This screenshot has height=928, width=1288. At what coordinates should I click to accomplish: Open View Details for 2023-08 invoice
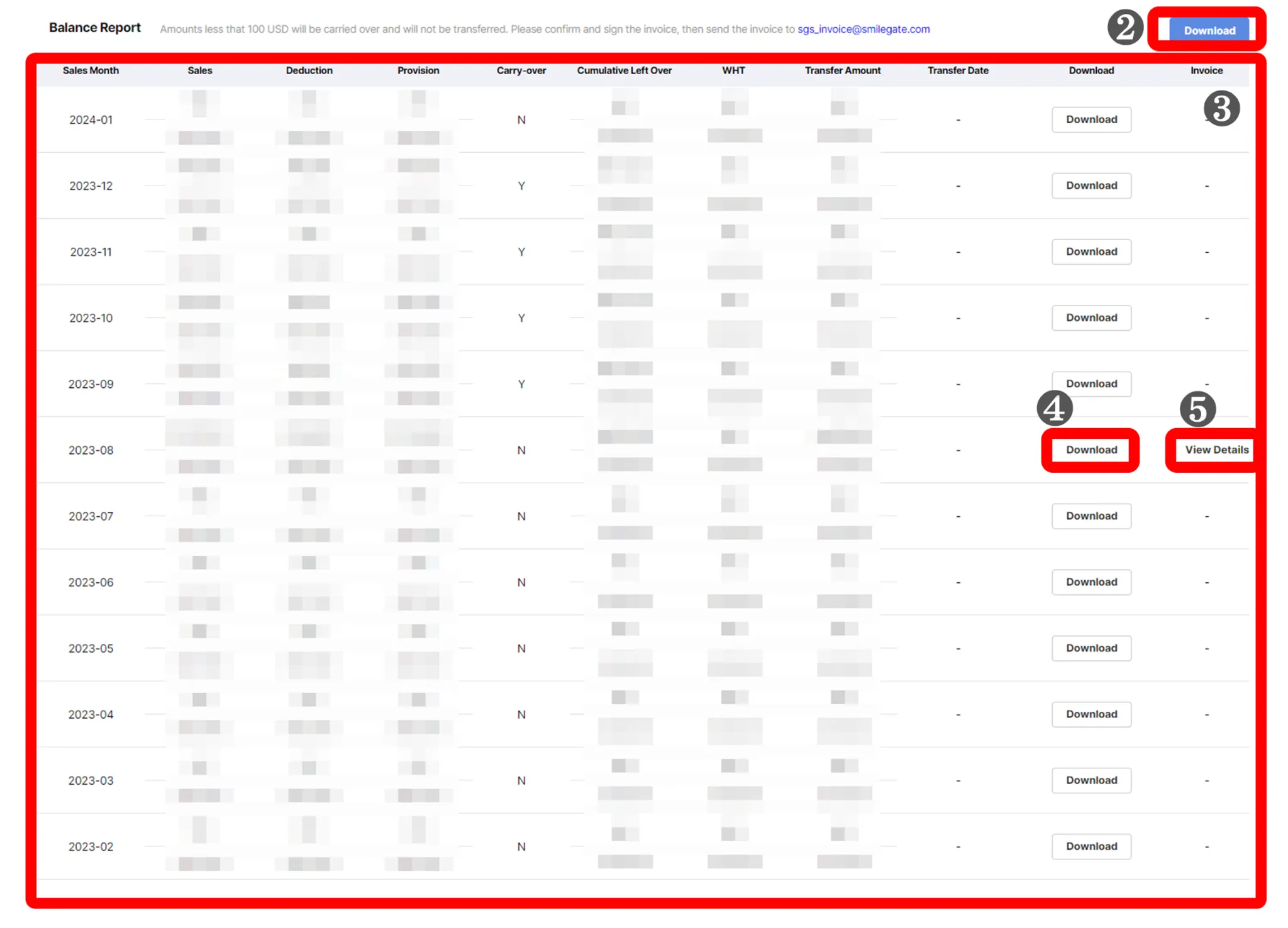coord(1216,450)
